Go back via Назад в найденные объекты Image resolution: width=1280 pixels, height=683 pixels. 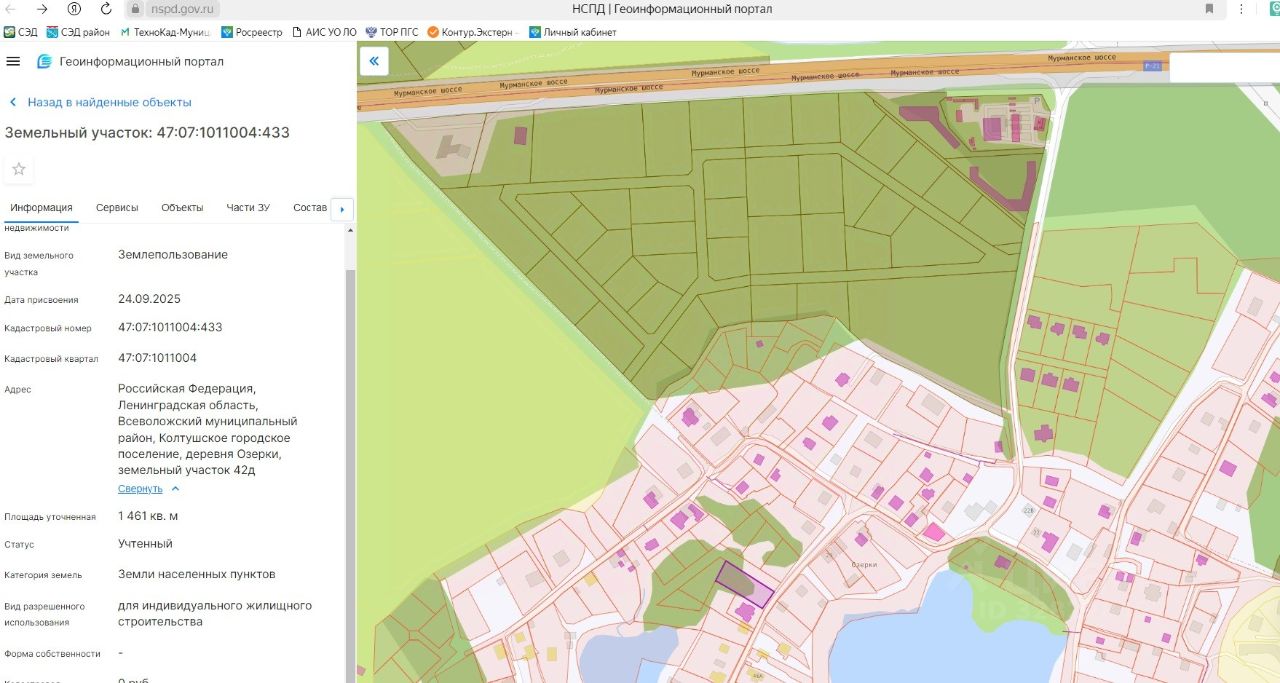[x=108, y=102]
